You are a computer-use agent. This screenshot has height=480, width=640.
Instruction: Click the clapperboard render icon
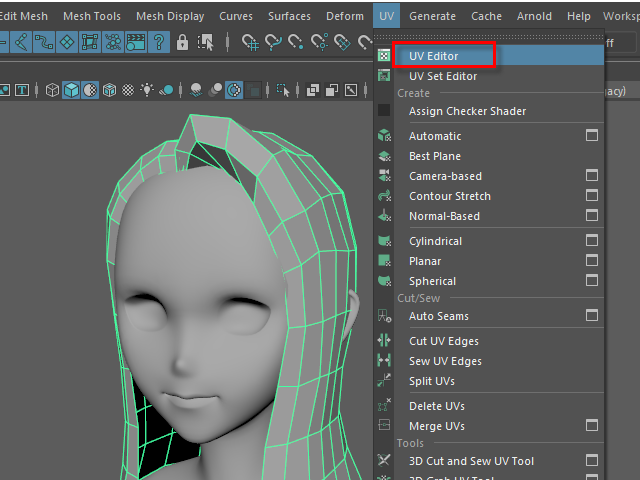pos(136,42)
